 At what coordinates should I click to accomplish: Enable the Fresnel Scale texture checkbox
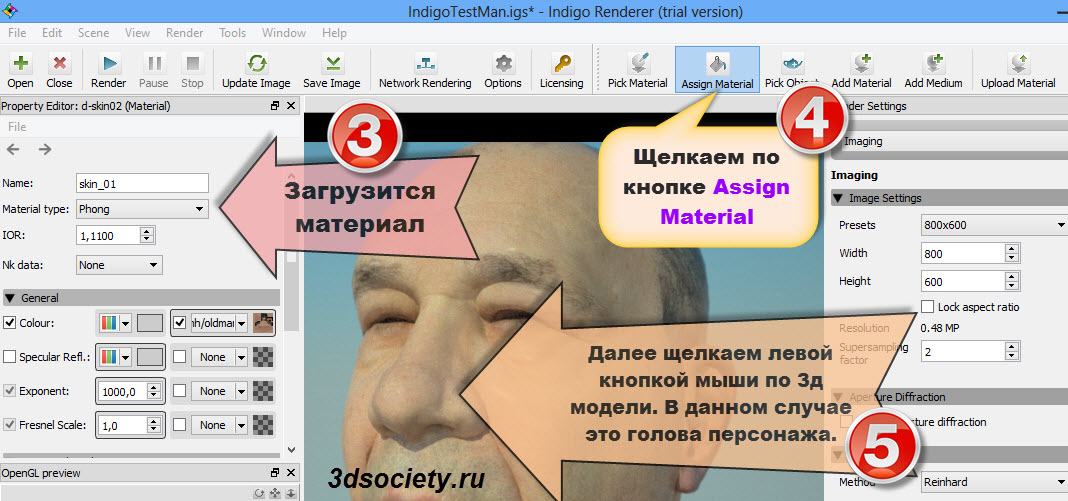(179, 425)
